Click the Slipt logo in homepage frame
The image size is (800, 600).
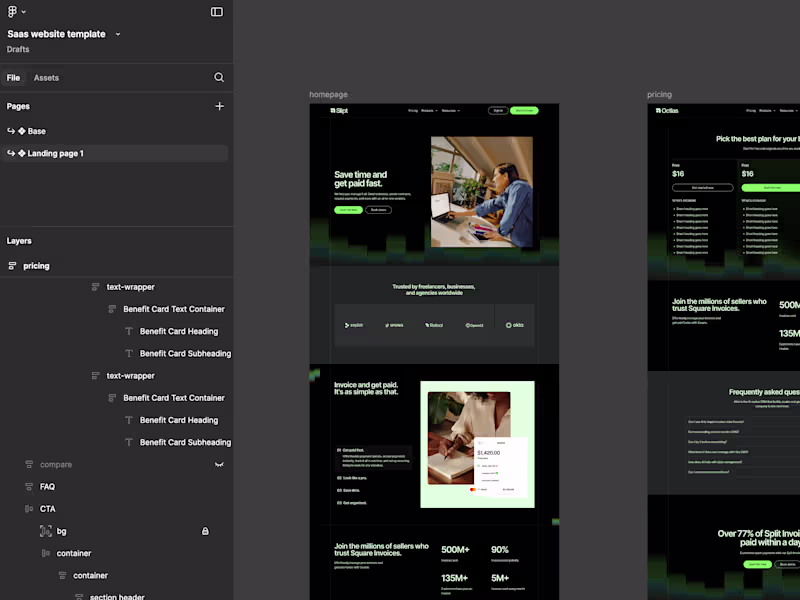339,111
